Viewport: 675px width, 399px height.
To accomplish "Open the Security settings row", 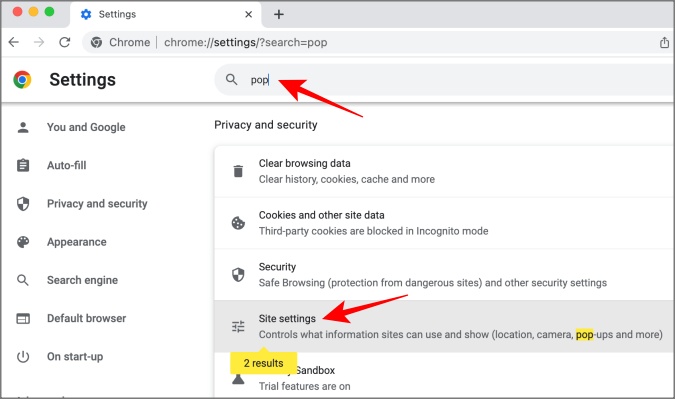I will 444,275.
